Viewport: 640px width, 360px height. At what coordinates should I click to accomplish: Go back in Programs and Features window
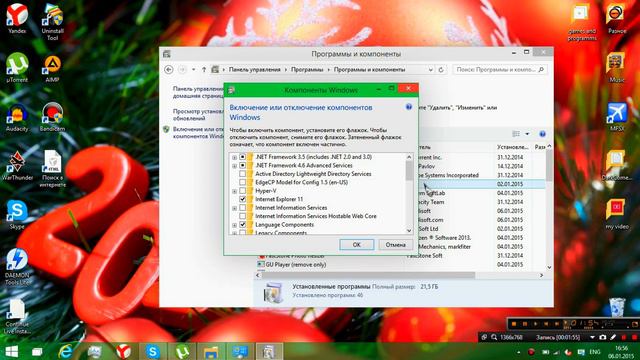(169, 70)
